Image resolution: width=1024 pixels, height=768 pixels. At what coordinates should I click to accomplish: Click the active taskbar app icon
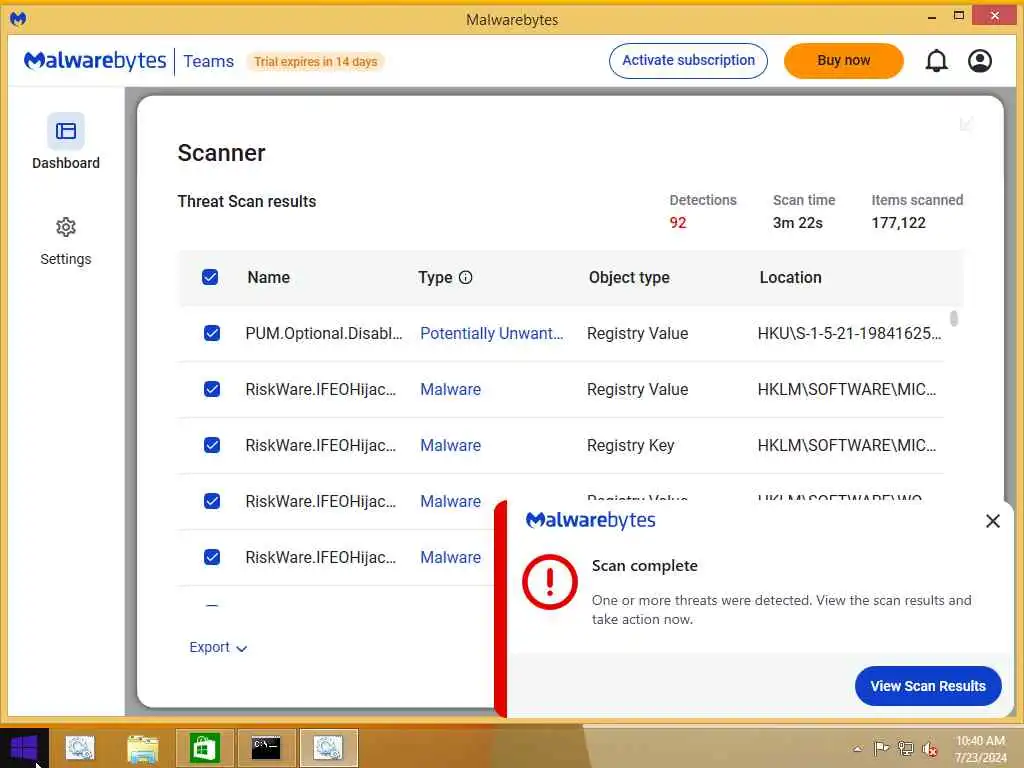[x=328, y=748]
